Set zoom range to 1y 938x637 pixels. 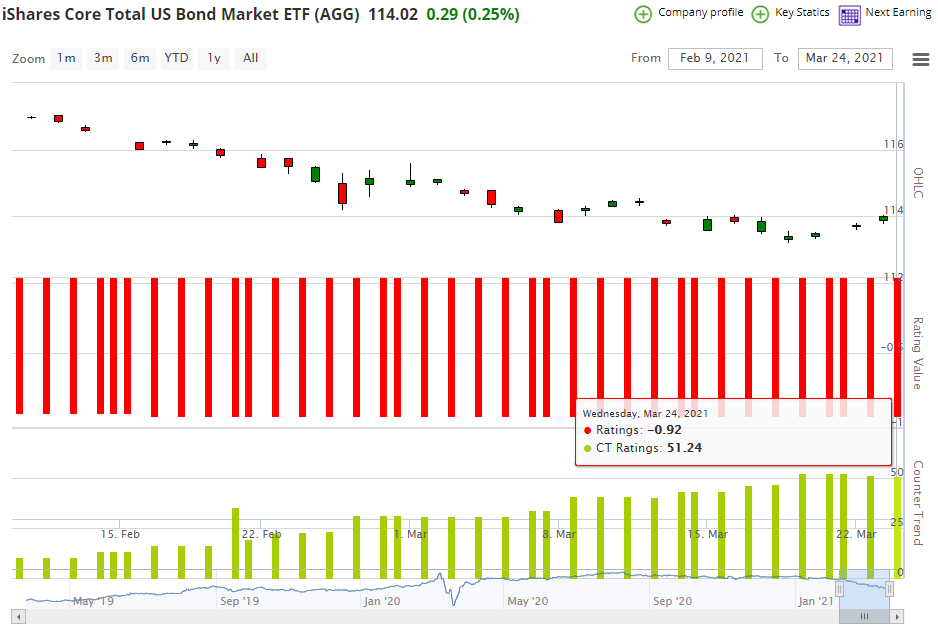point(214,58)
